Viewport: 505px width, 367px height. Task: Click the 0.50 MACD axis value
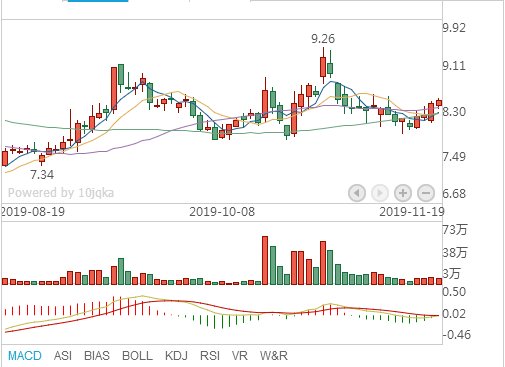pos(454,292)
